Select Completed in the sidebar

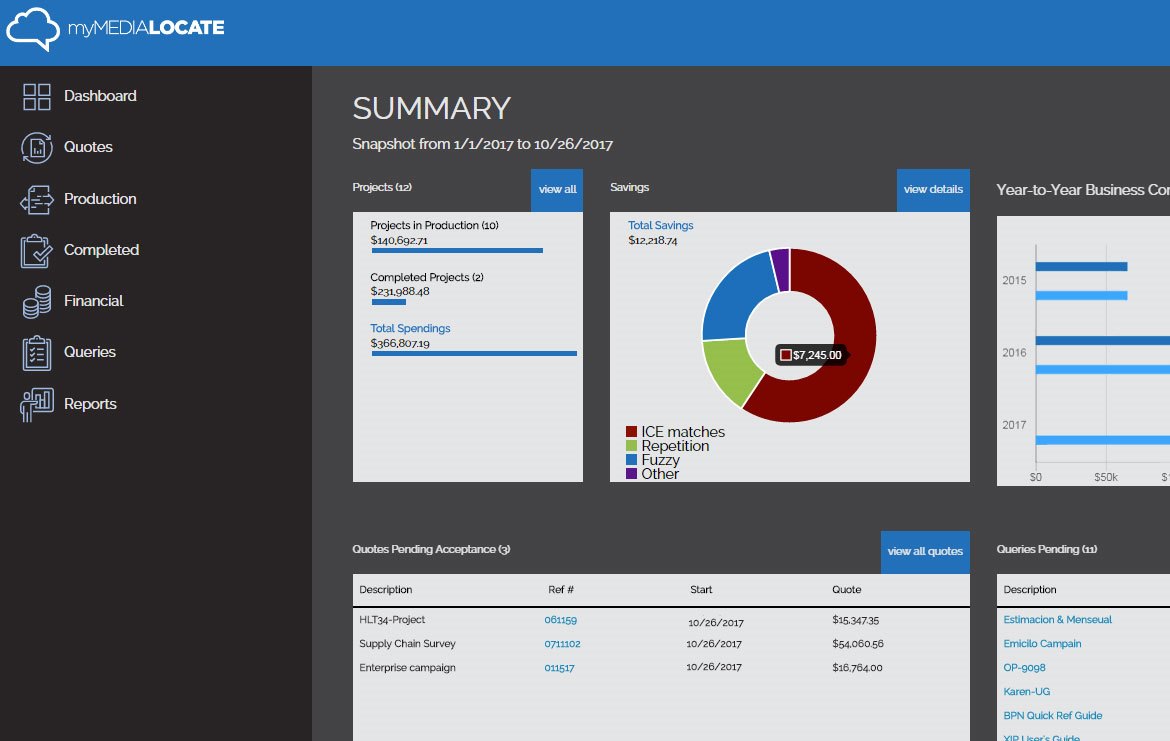[x=101, y=250]
